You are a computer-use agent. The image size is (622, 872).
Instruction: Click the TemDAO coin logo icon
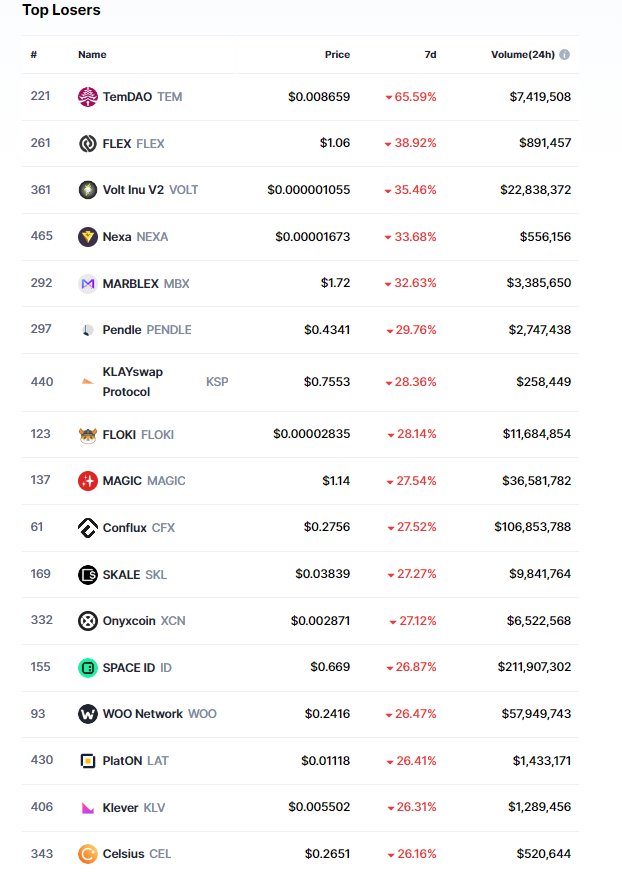pos(88,97)
